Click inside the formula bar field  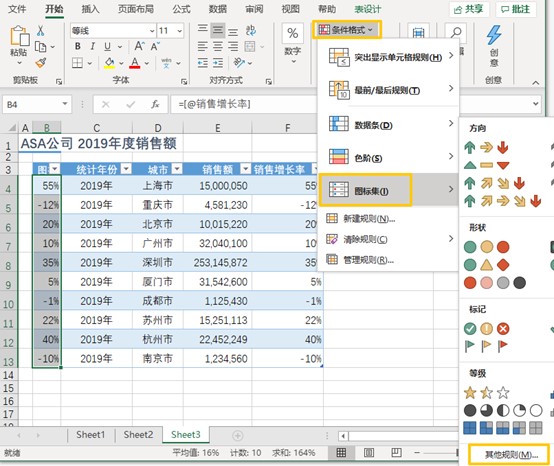[x=244, y=104]
